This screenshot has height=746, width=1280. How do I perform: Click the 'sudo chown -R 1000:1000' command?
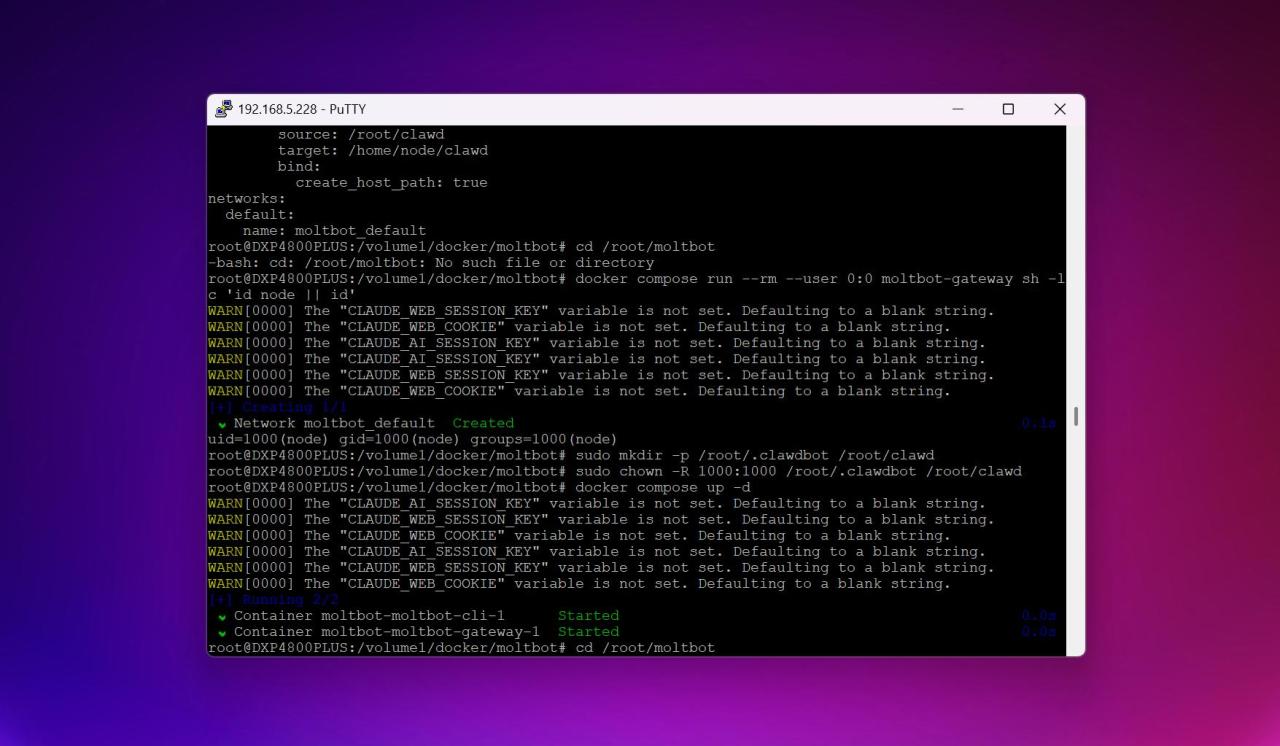799,471
